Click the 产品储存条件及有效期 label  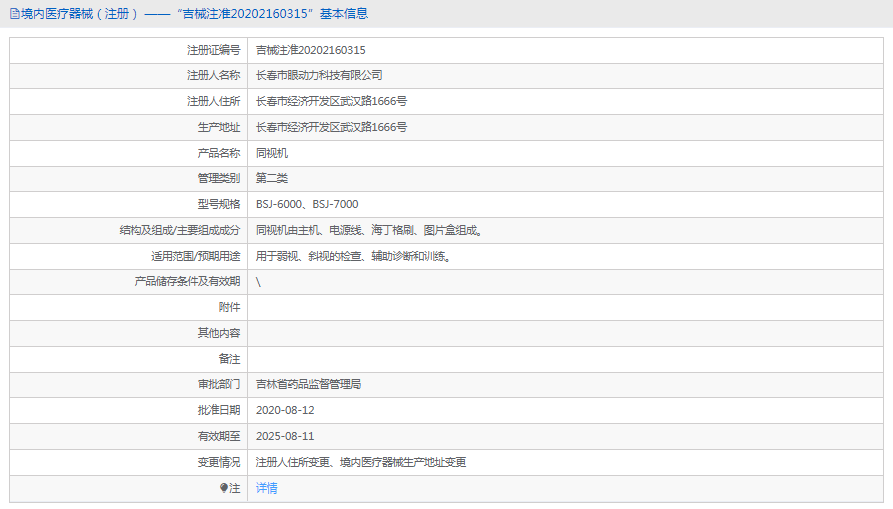pos(187,281)
